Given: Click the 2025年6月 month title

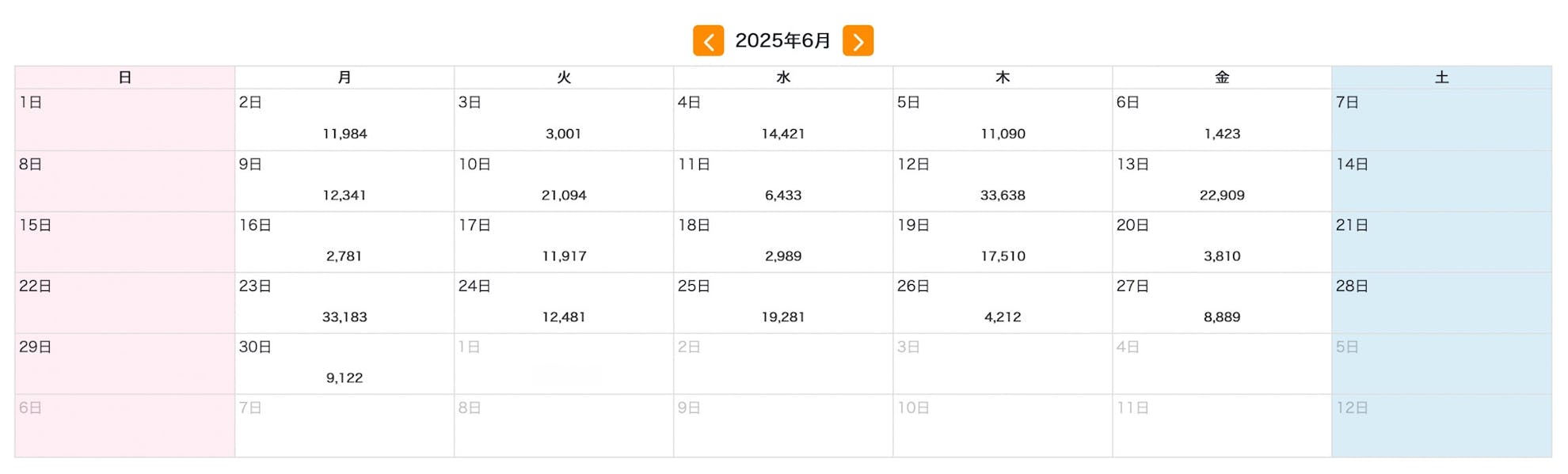Looking at the screenshot, I should [782, 41].
